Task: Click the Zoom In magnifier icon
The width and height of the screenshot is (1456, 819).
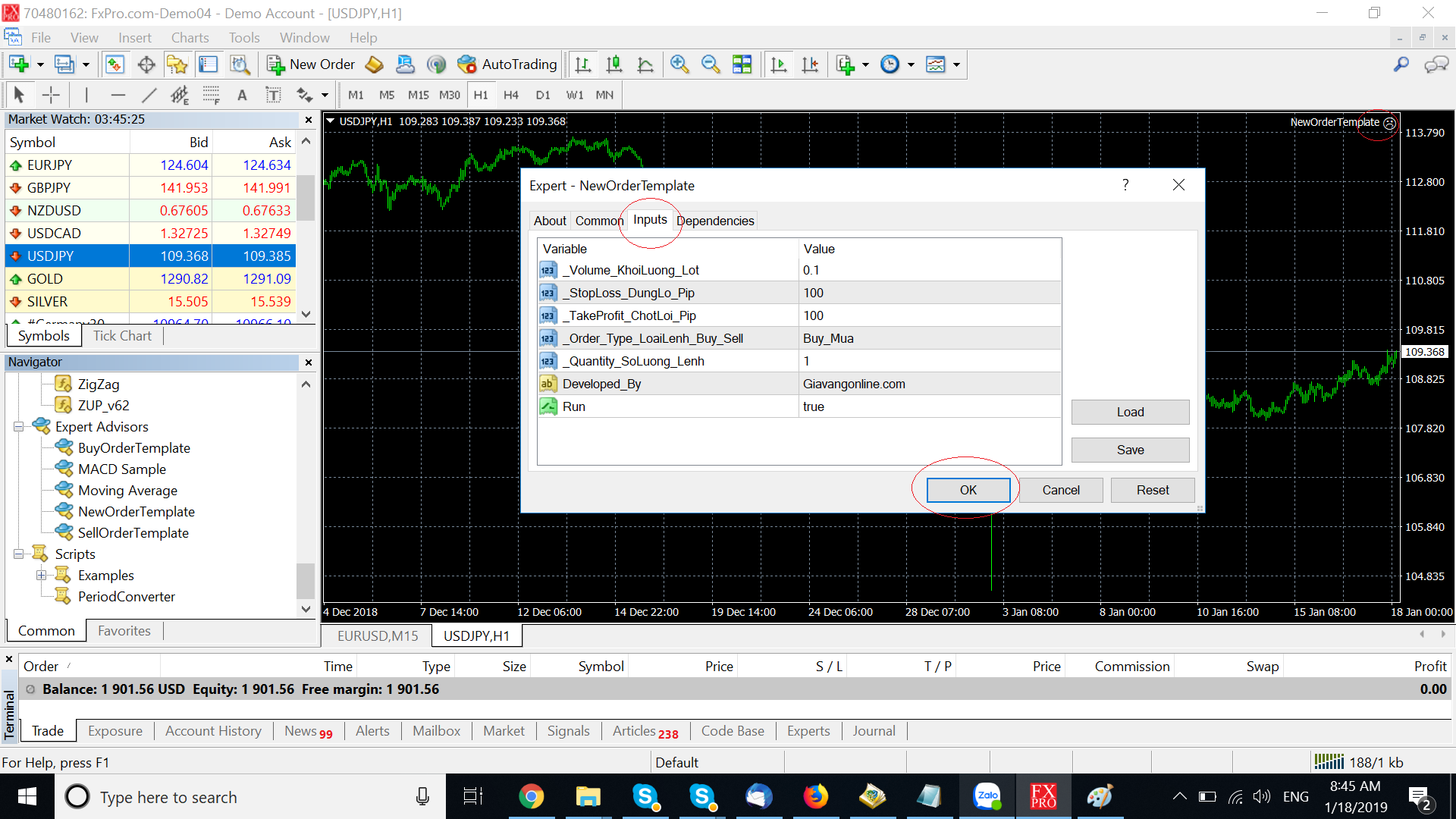Action: [x=679, y=64]
